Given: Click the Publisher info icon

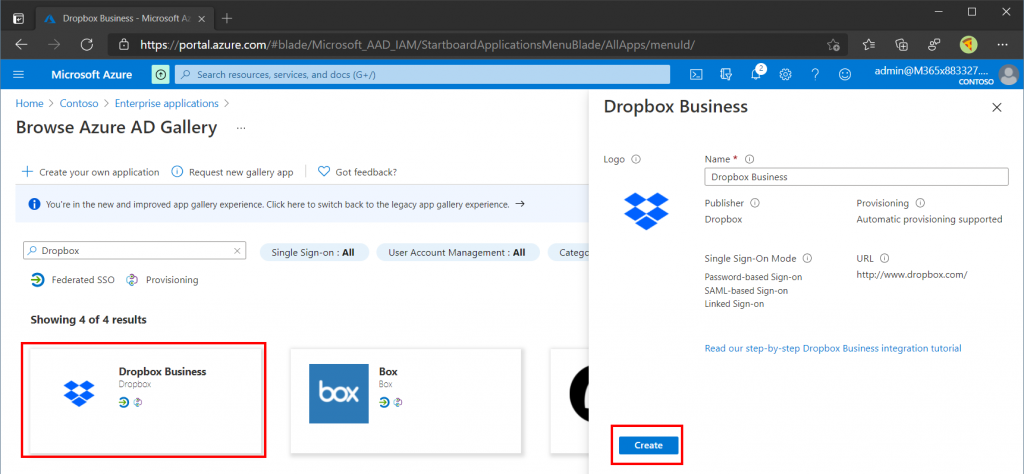Looking at the screenshot, I should 755,203.
